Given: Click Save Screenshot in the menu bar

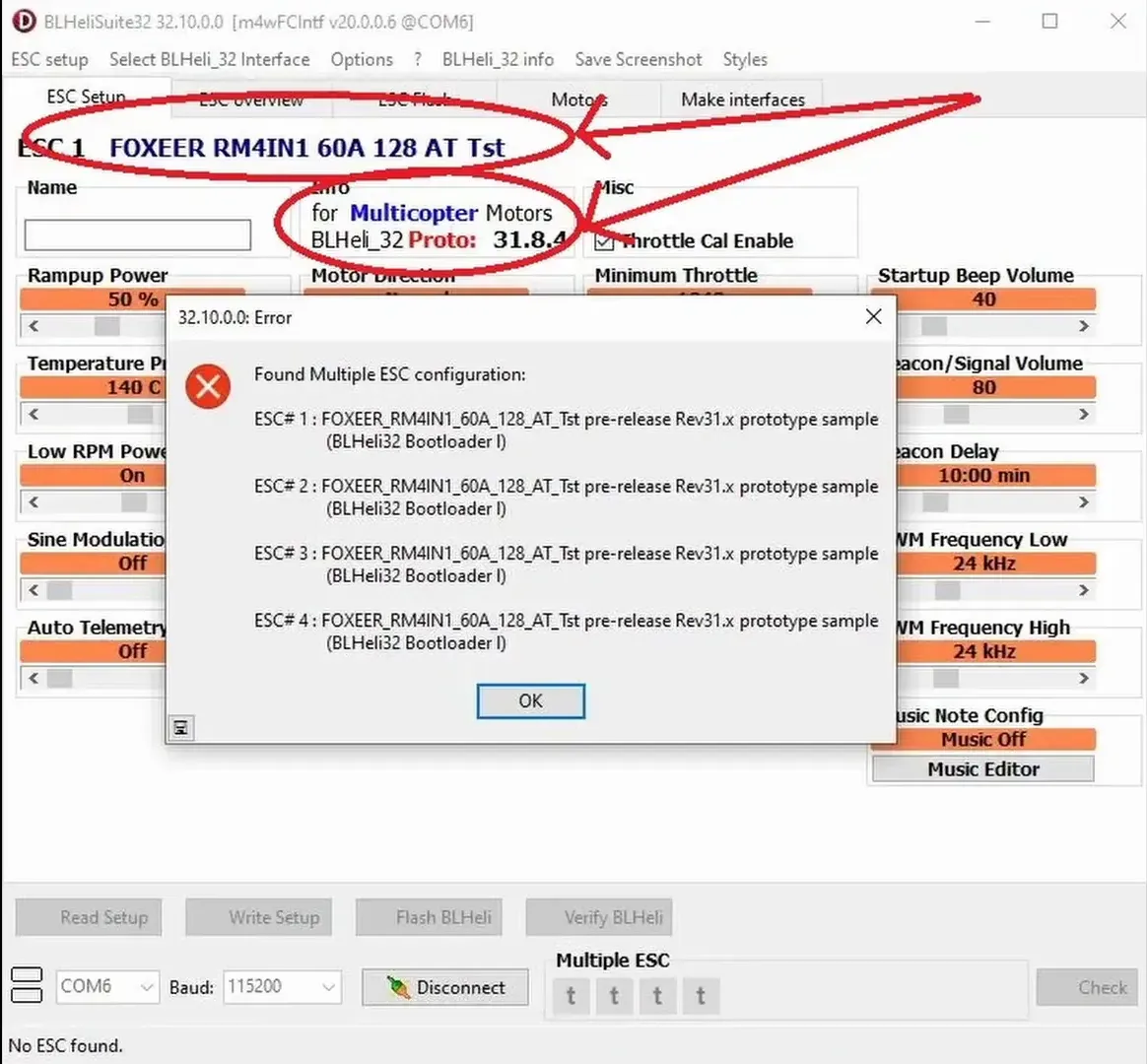Looking at the screenshot, I should (x=638, y=59).
